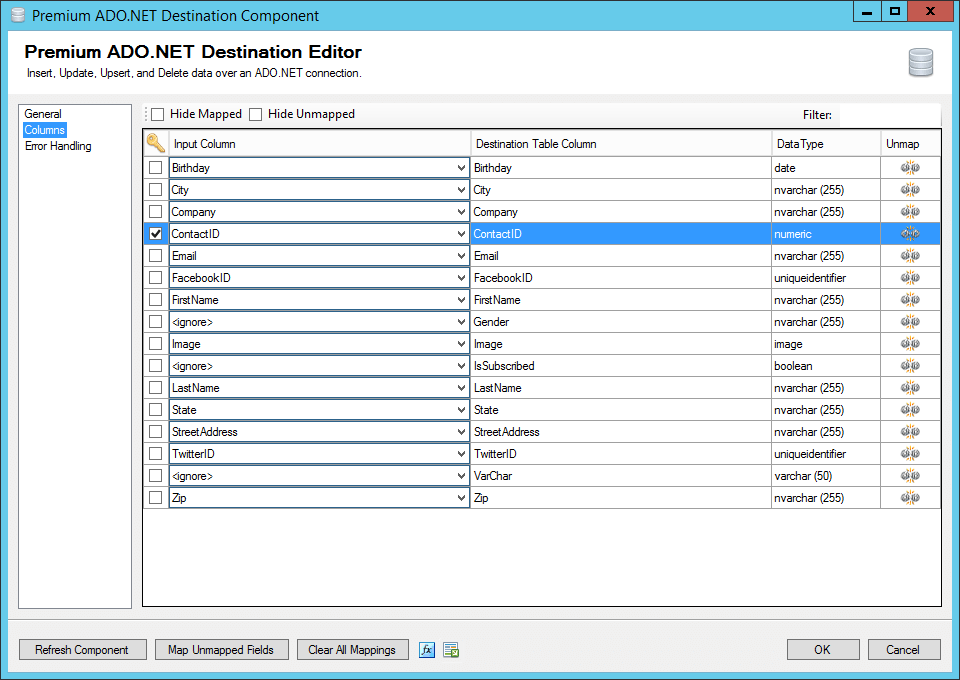Confirm with the OK button

[x=823, y=650]
